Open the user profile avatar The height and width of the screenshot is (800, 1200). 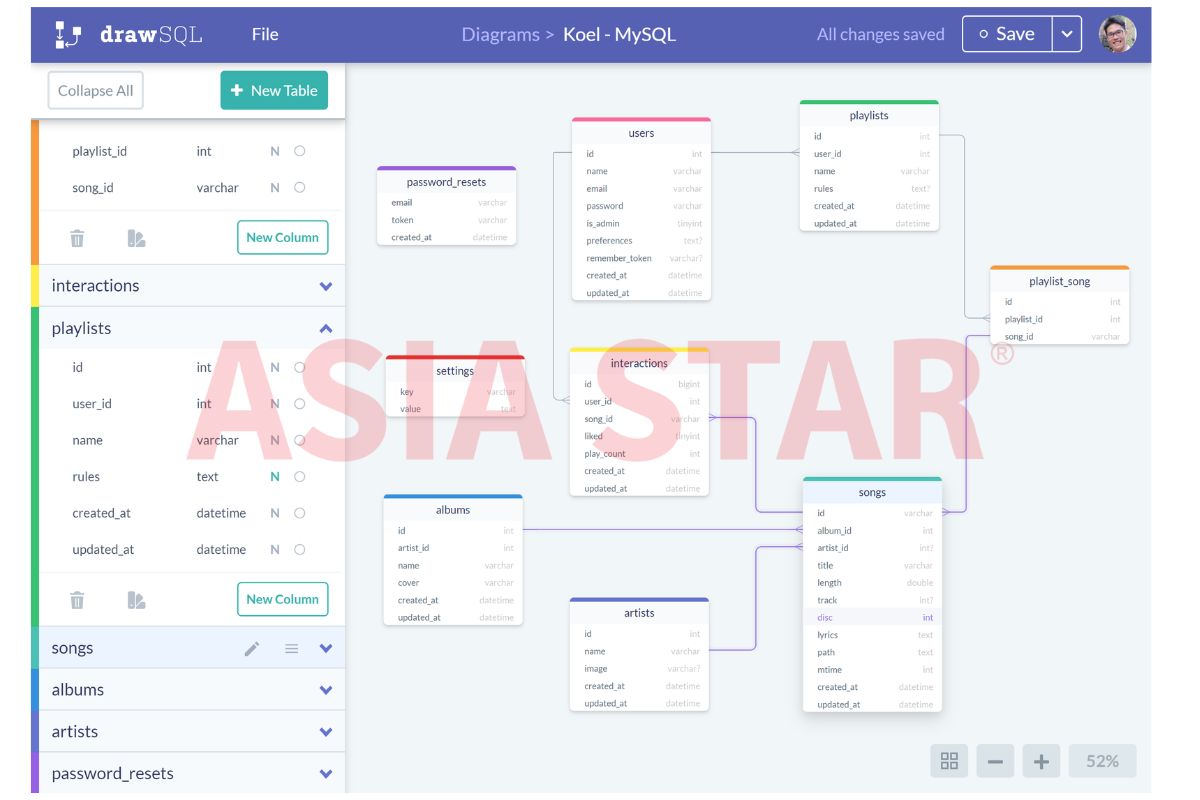(1117, 34)
